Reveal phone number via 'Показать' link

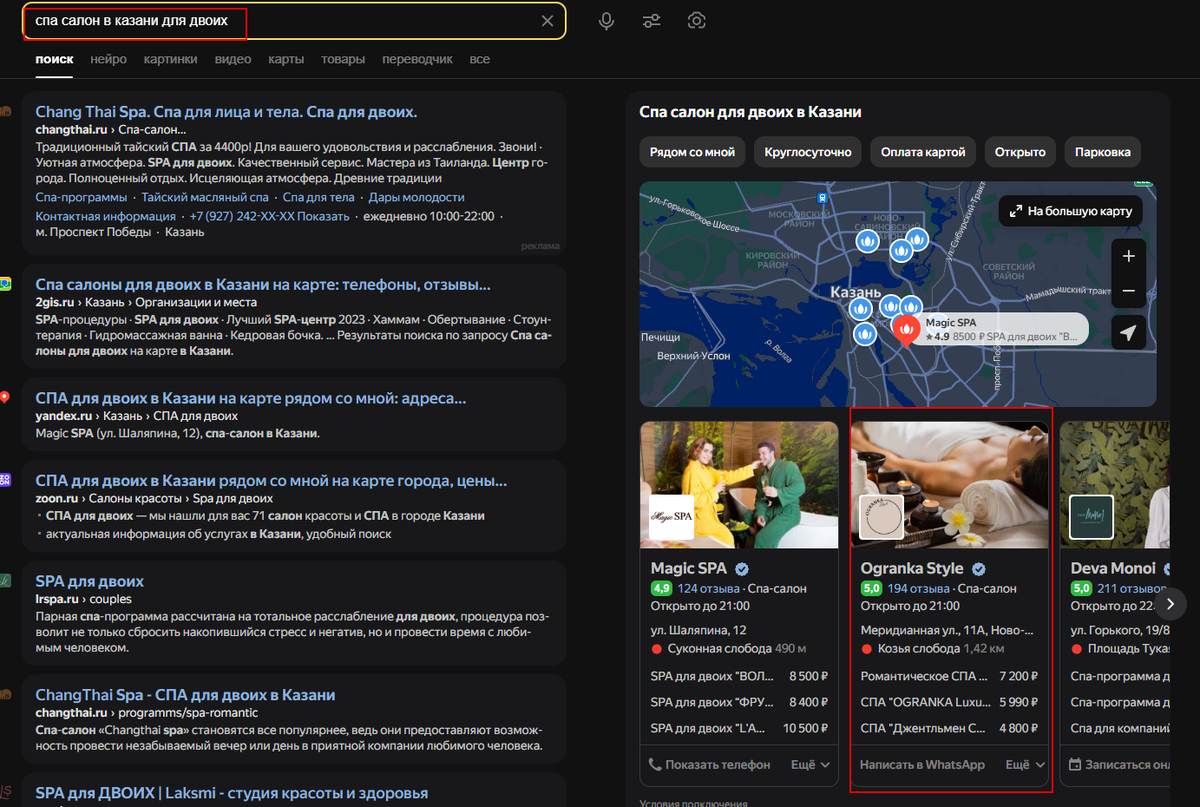322,216
